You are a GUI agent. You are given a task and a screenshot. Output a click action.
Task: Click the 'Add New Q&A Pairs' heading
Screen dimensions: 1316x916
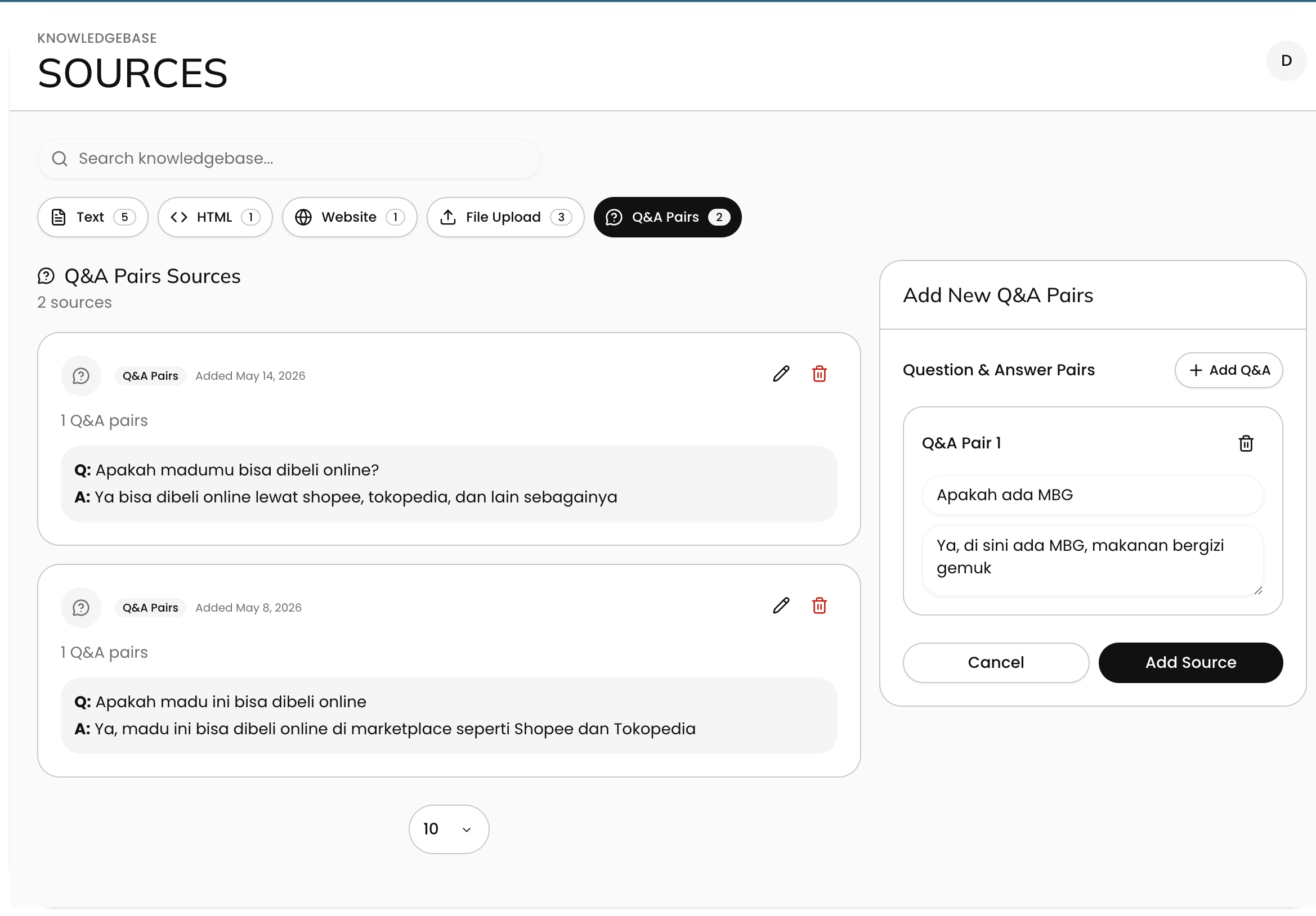[x=998, y=295]
